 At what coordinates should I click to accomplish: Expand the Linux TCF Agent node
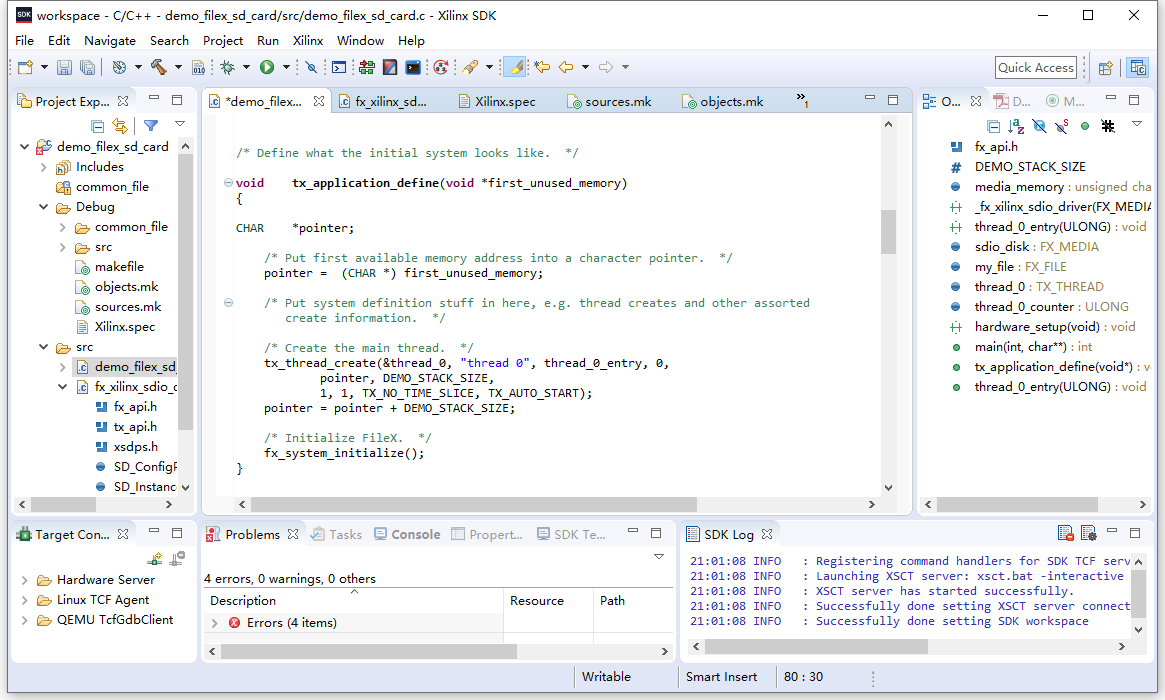pos(25,600)
